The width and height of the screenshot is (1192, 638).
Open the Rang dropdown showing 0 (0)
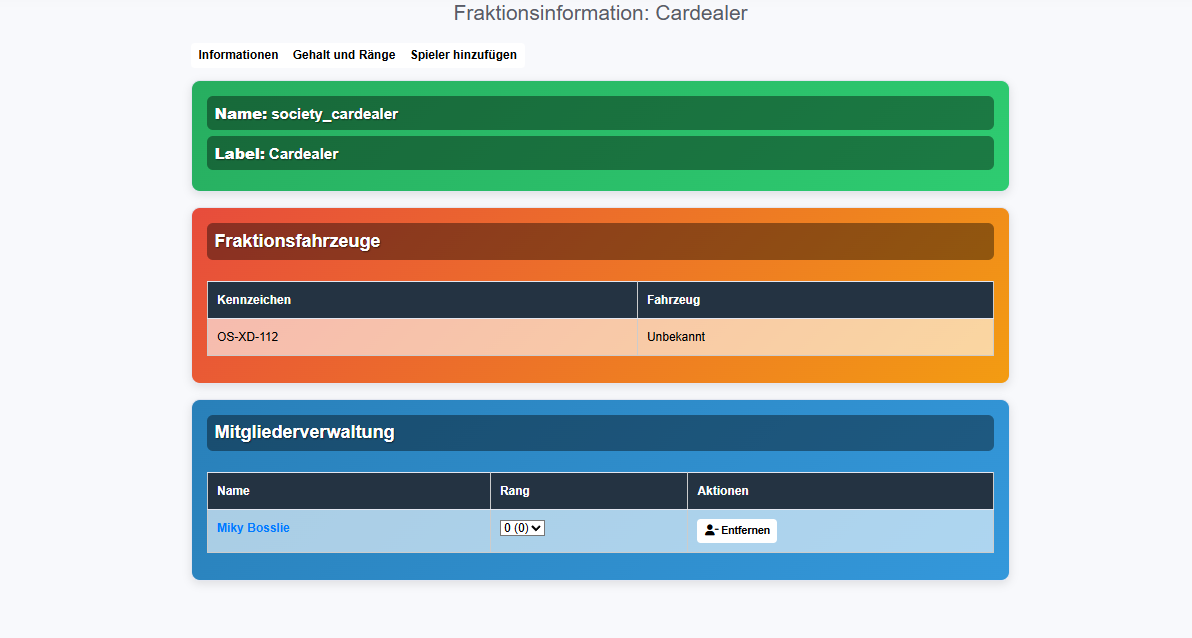point(521,528)
